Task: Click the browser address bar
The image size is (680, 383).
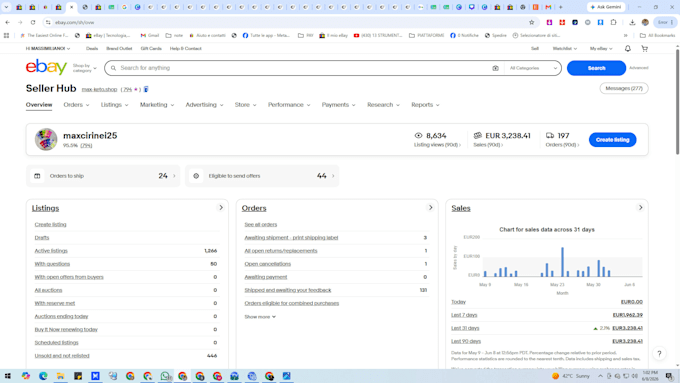Action: tap(286, 22)
